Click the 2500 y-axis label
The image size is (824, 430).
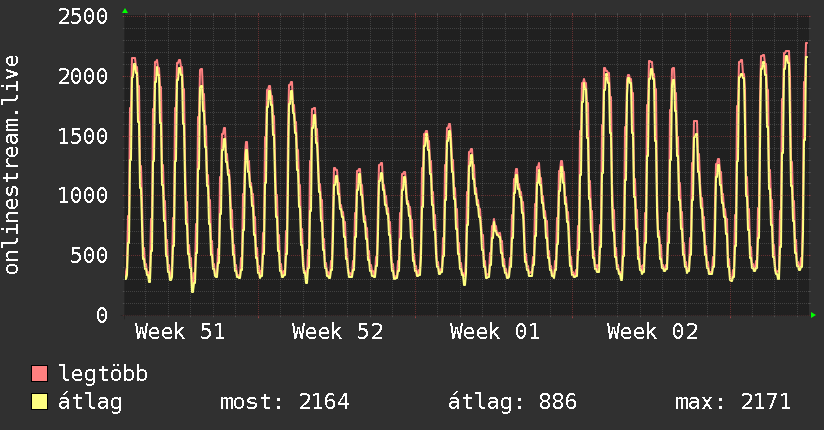click(x=83, y=17)
